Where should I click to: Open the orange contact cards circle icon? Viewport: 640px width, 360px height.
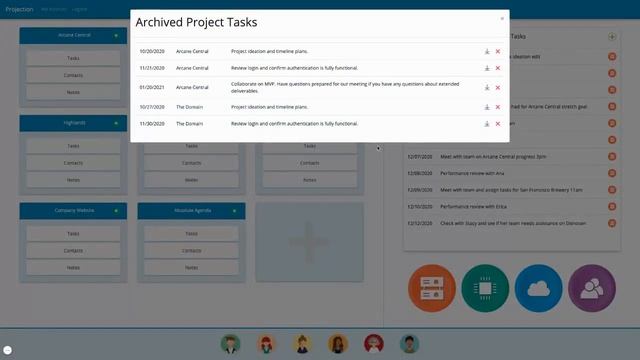[432, 288]
